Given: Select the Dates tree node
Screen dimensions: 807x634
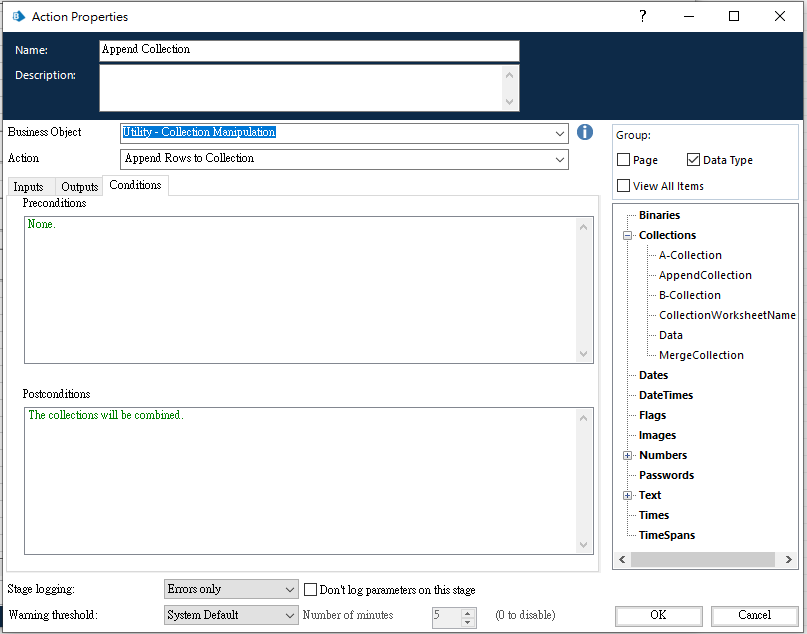Looking at the screenshot, I should (653, 376).
